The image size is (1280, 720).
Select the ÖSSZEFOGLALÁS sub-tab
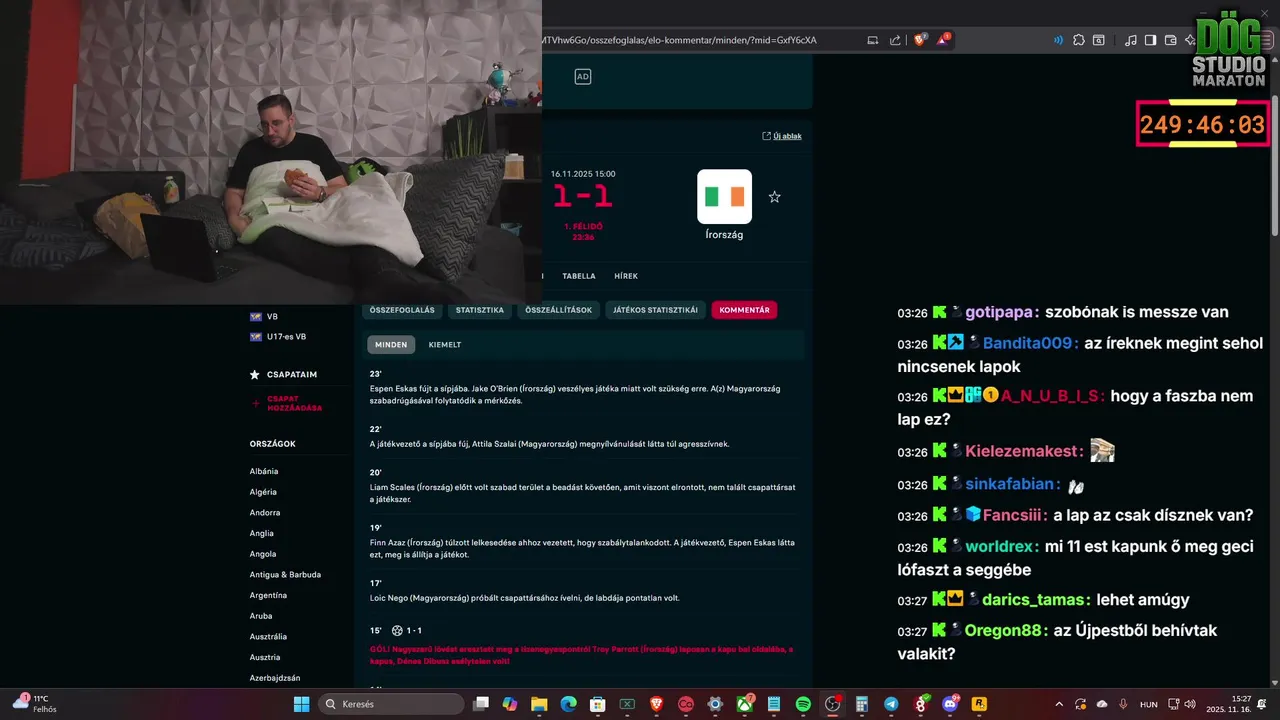pos(402,310)
